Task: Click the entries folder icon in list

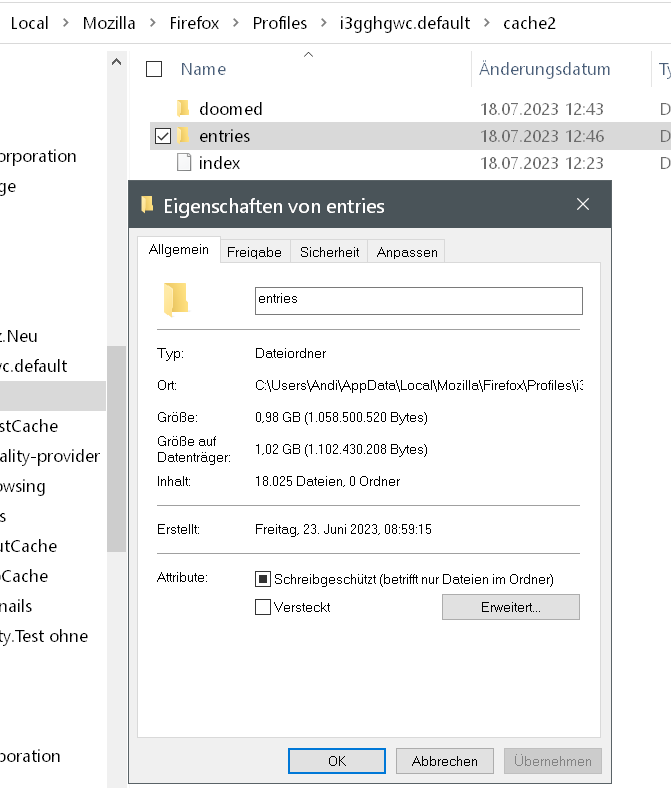Action: pyautogui.click(x=183, y=136)
